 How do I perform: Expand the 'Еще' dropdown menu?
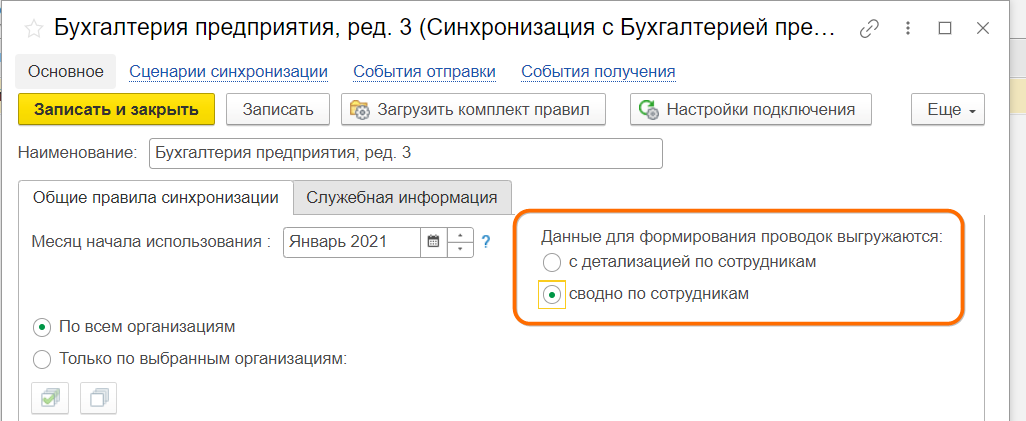click(947, 110)
